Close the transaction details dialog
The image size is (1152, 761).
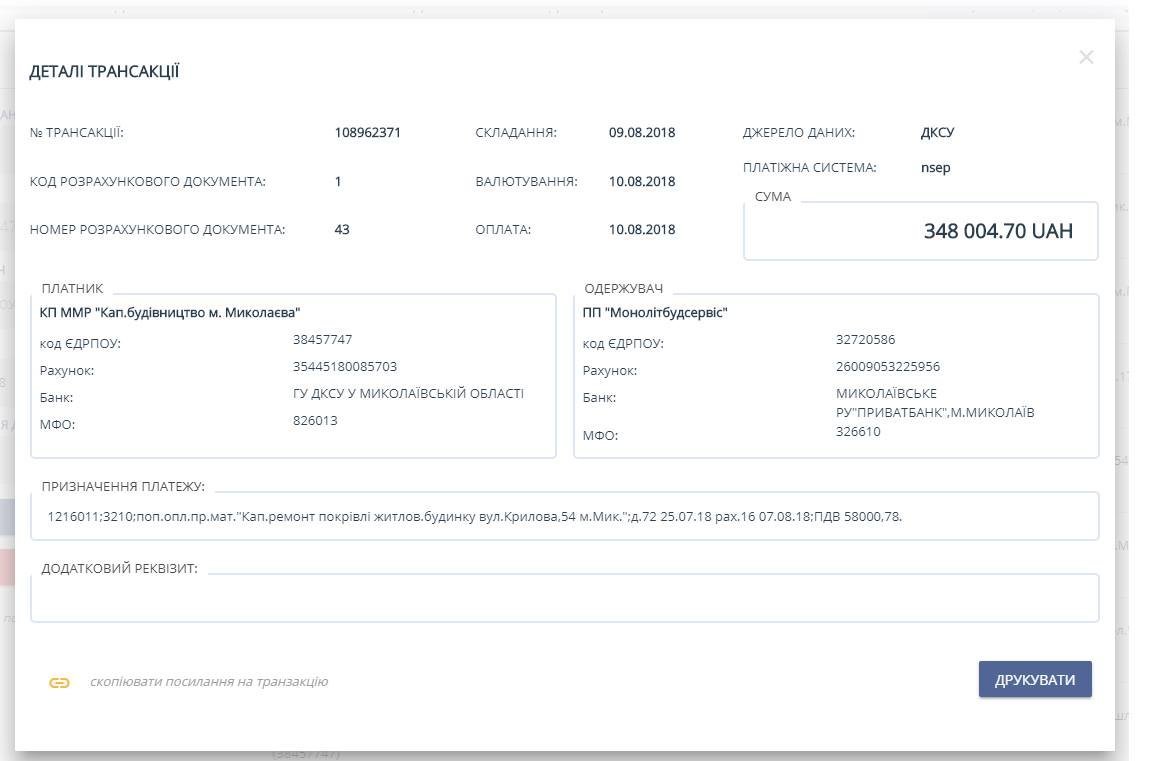click(1086, 57)
